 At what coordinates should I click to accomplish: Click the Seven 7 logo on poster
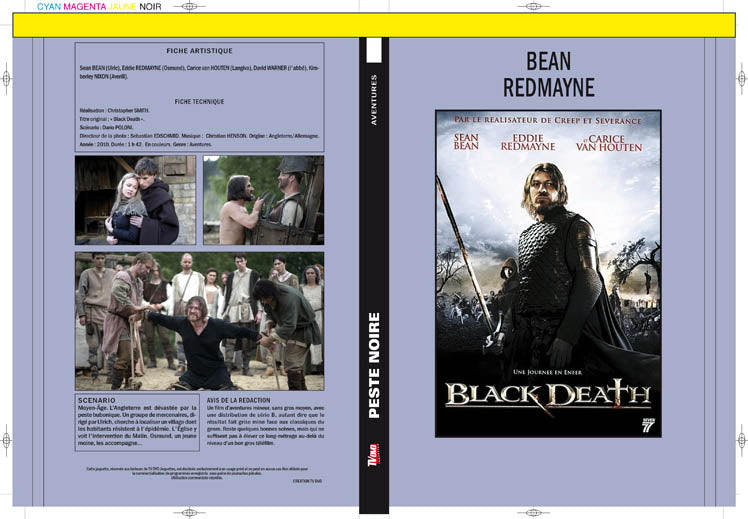coord(648,426)
